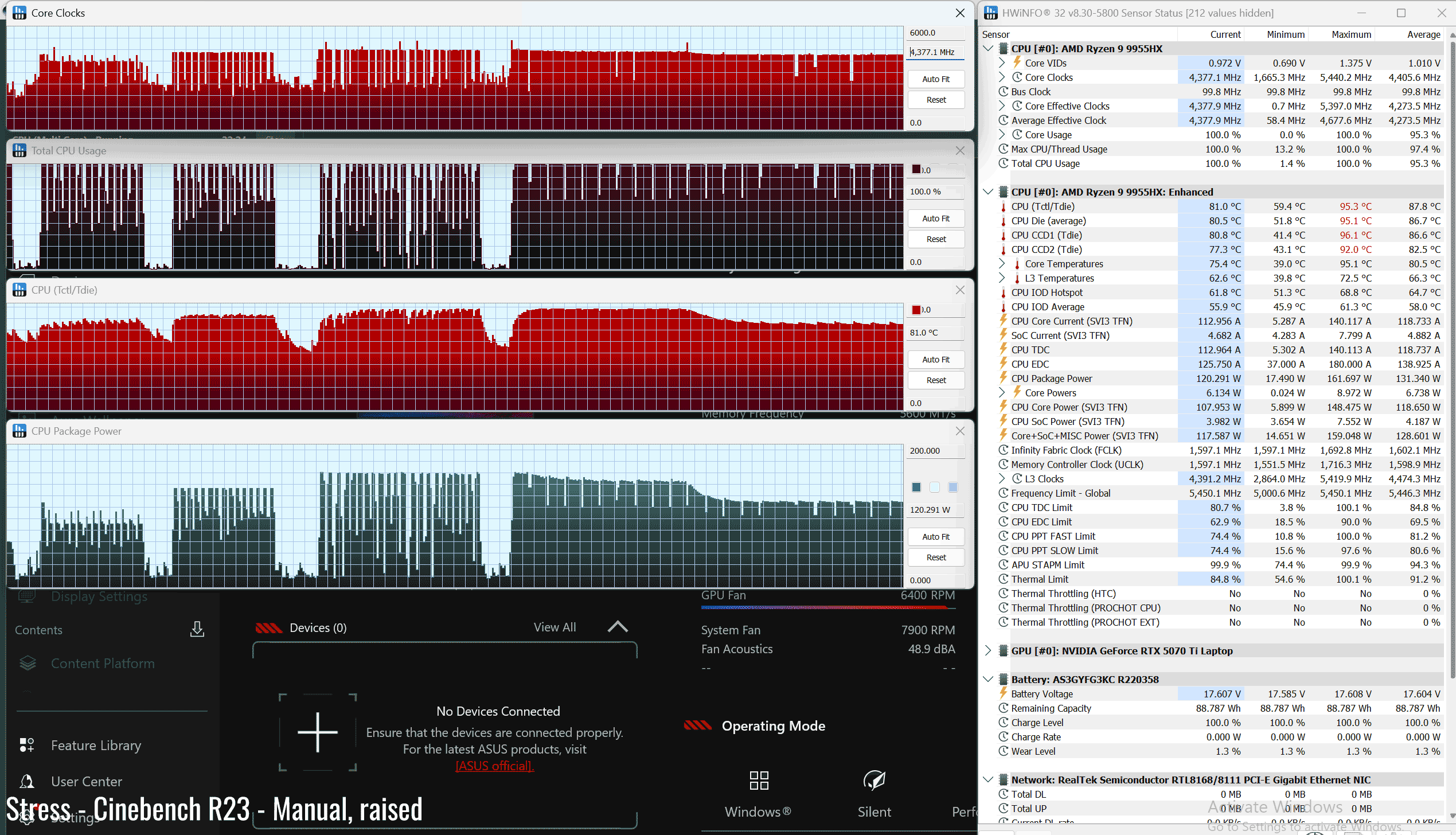Expand the Core Clocks sensor row
This screenshot has width=1456, height=835.
click(x=1001, y=77)
